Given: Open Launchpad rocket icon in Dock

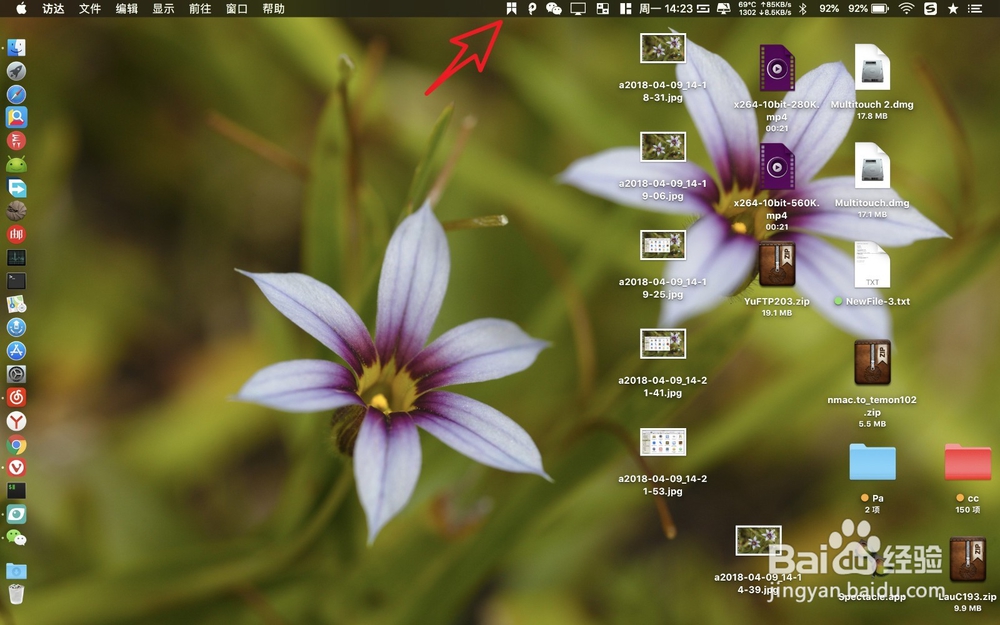Looking at the screenshot, I should pos(16,71).
